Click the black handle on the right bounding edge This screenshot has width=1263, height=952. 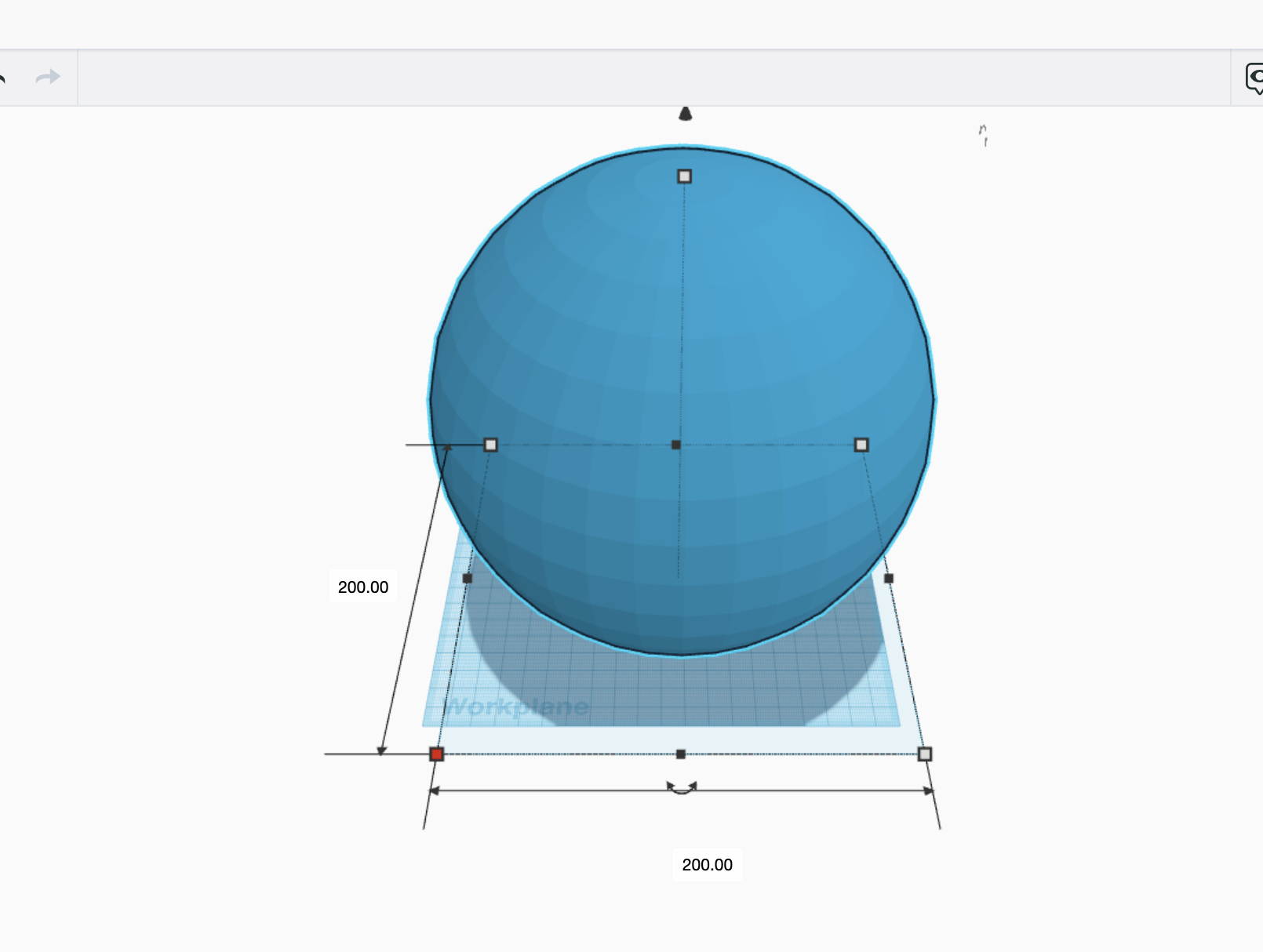click(889, 577)
